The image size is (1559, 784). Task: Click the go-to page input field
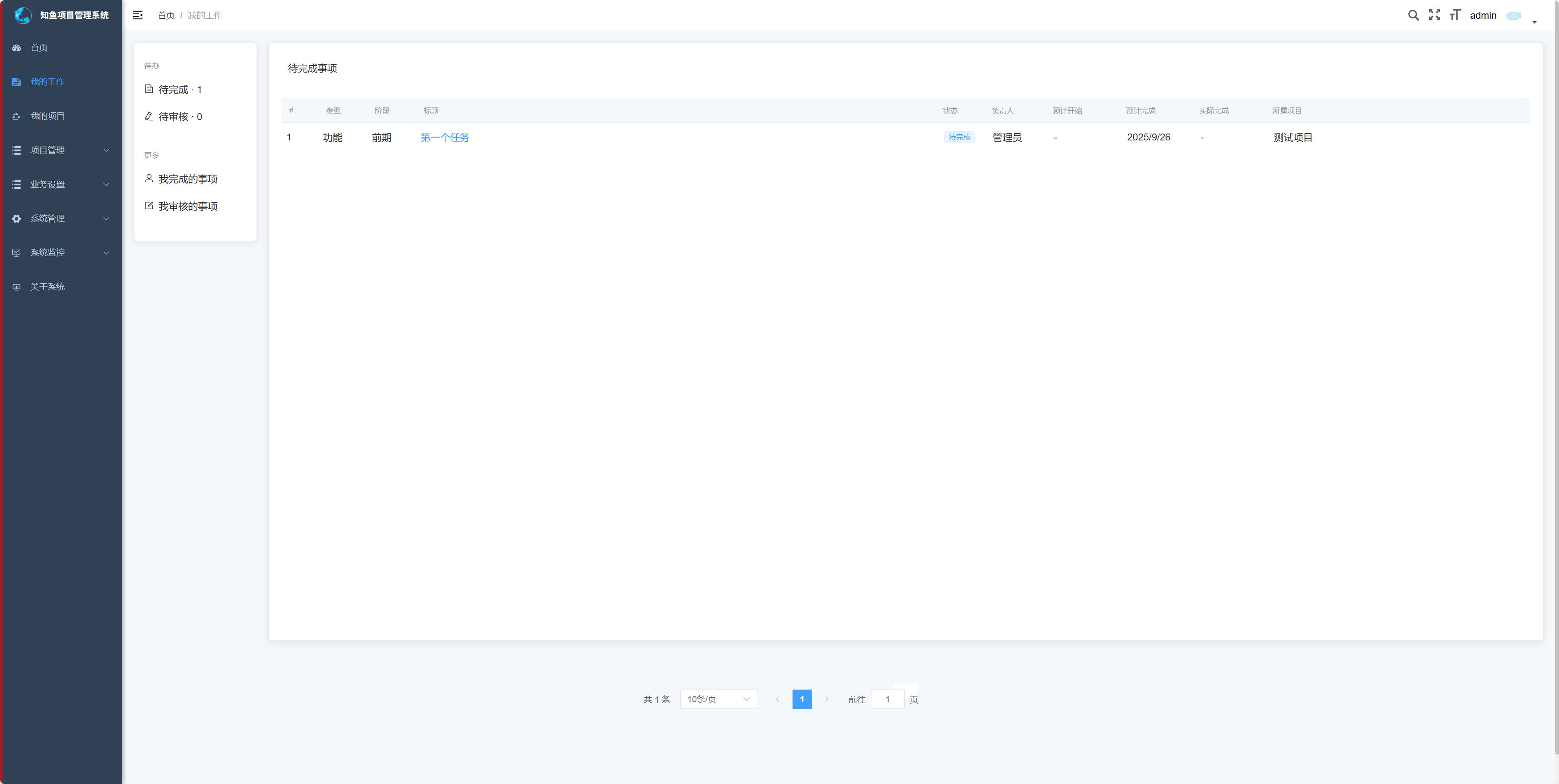887,699
